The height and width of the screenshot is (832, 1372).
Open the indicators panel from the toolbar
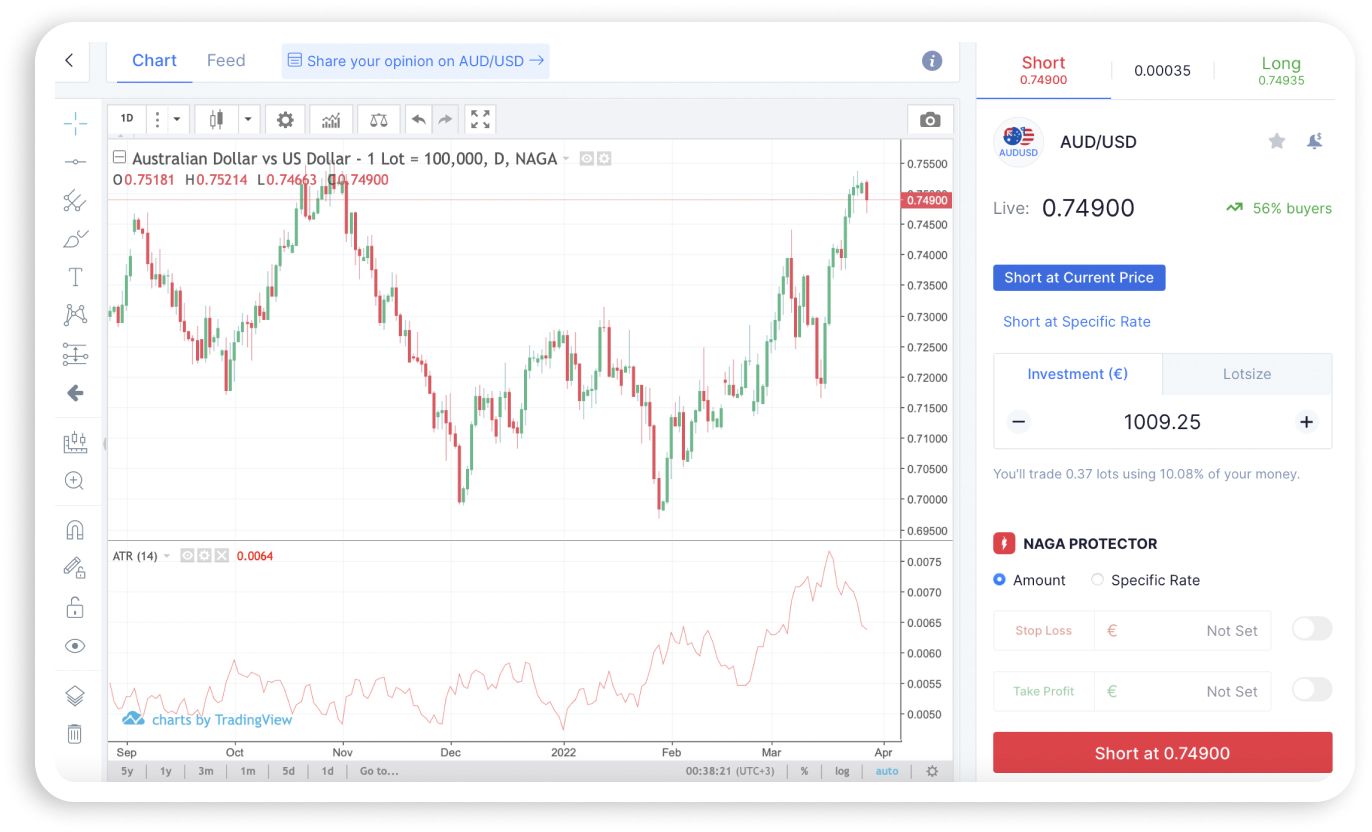(x=331, y=119)
